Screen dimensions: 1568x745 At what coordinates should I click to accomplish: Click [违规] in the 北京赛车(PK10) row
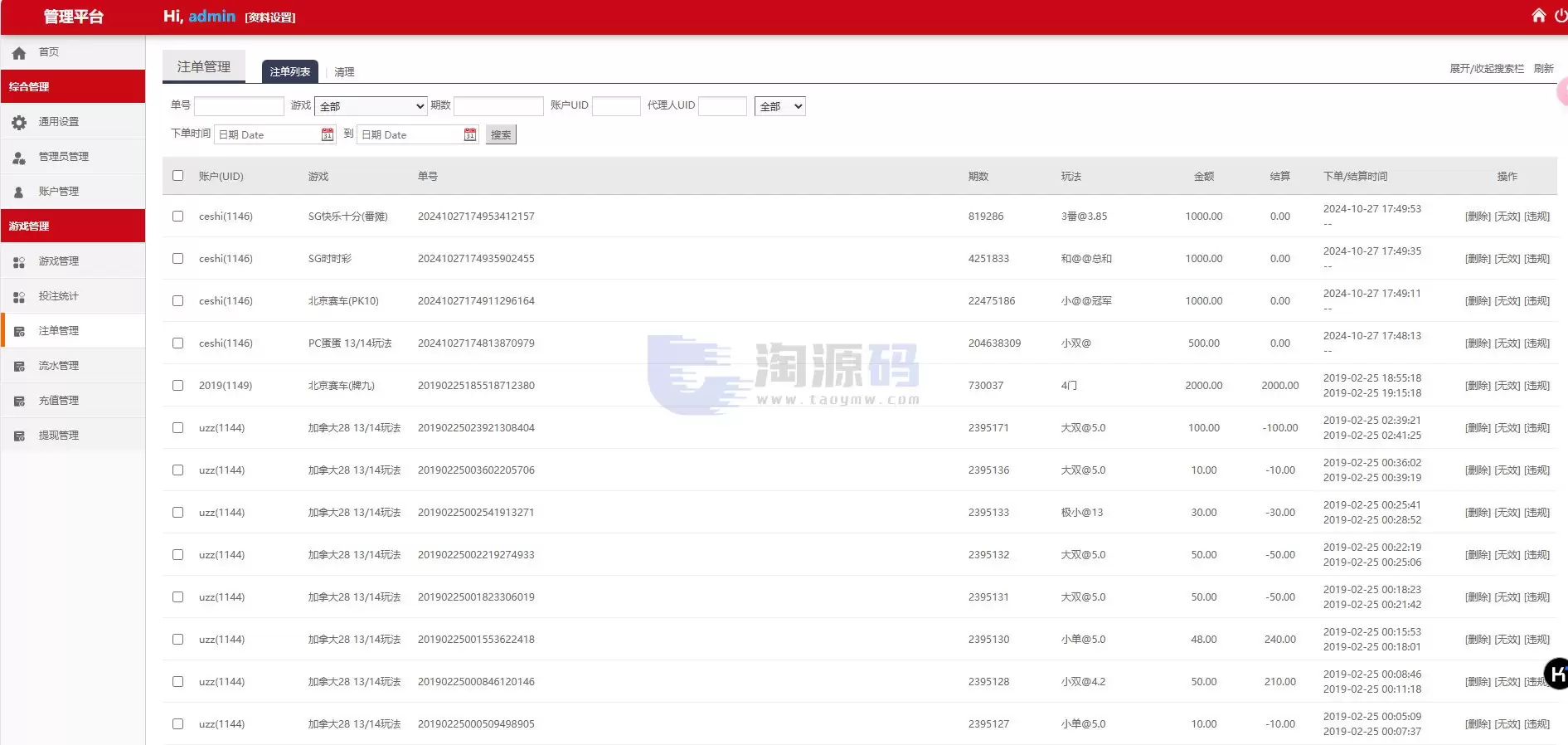(x=1536, y=301)
